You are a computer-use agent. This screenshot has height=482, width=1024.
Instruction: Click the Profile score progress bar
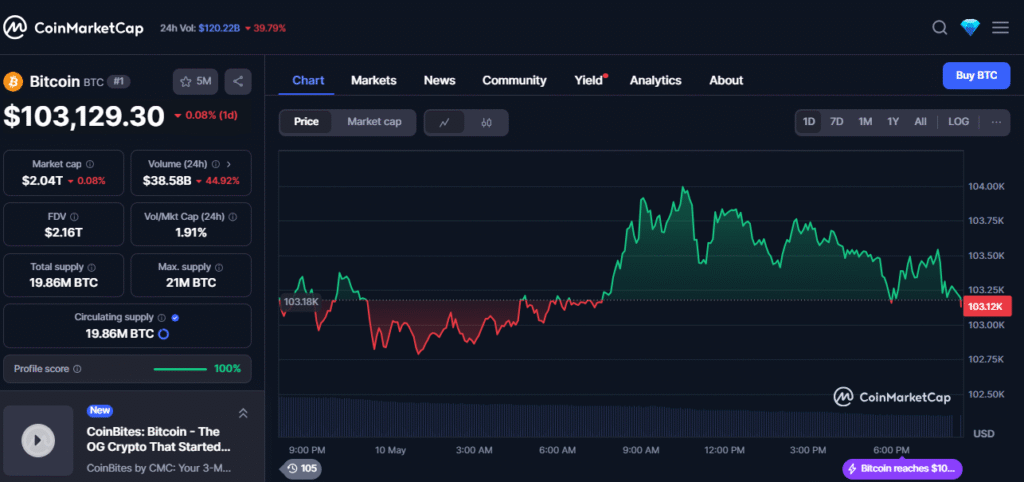(180, 369)
